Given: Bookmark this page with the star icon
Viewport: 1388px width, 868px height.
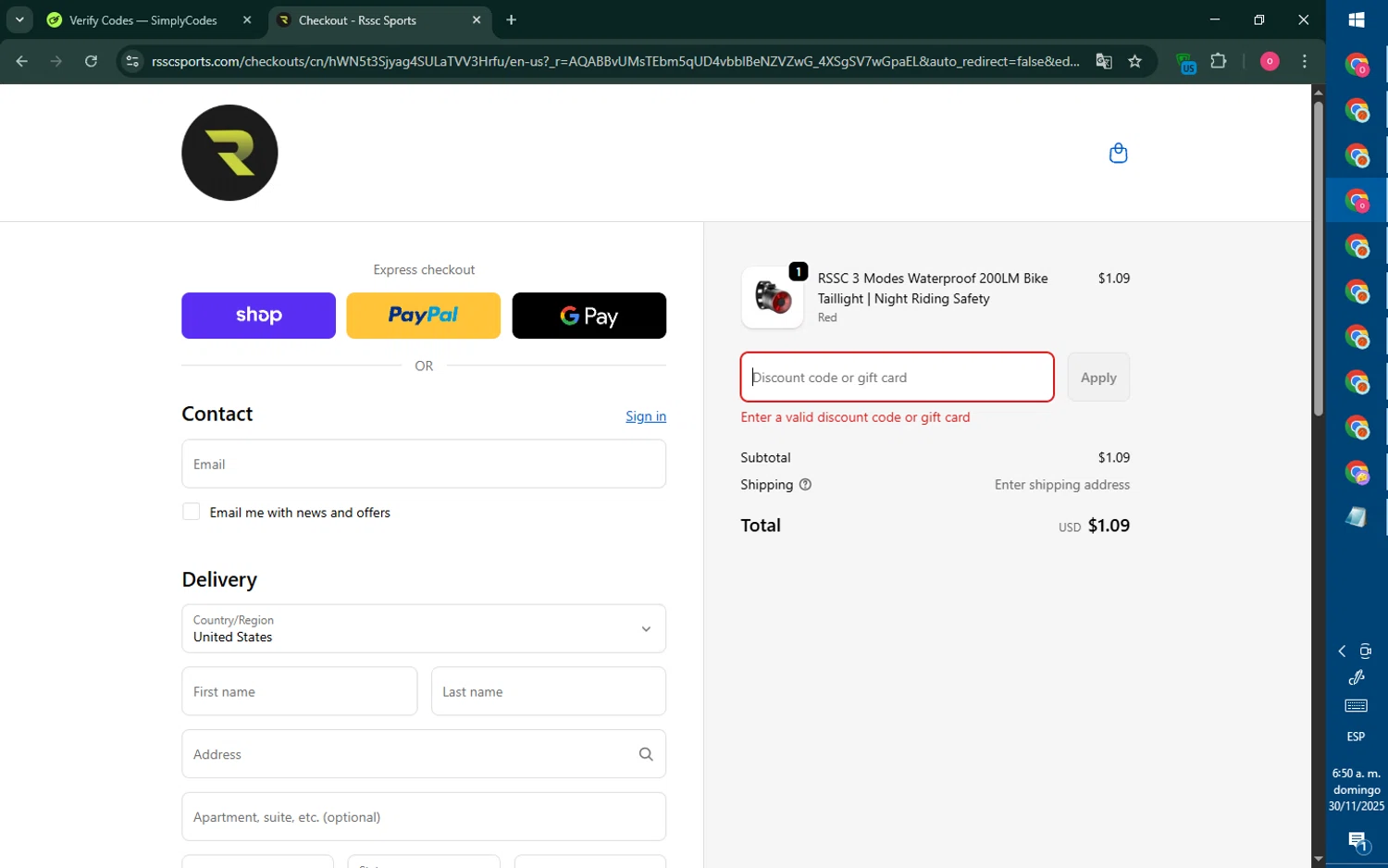Looking at the screenshot, I should [1135, 61].
